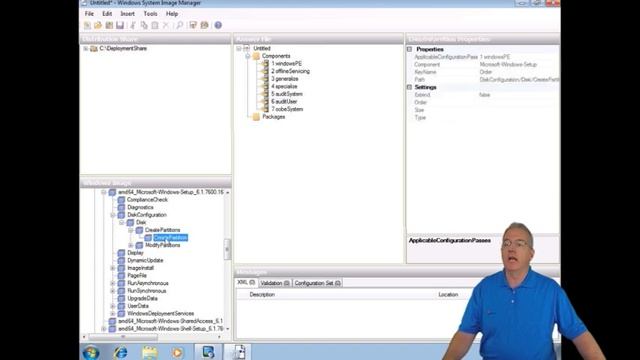Expand the ModifyPartitions node
The width and height of the screenshot is (640, 360).
[x=131, y=245]
